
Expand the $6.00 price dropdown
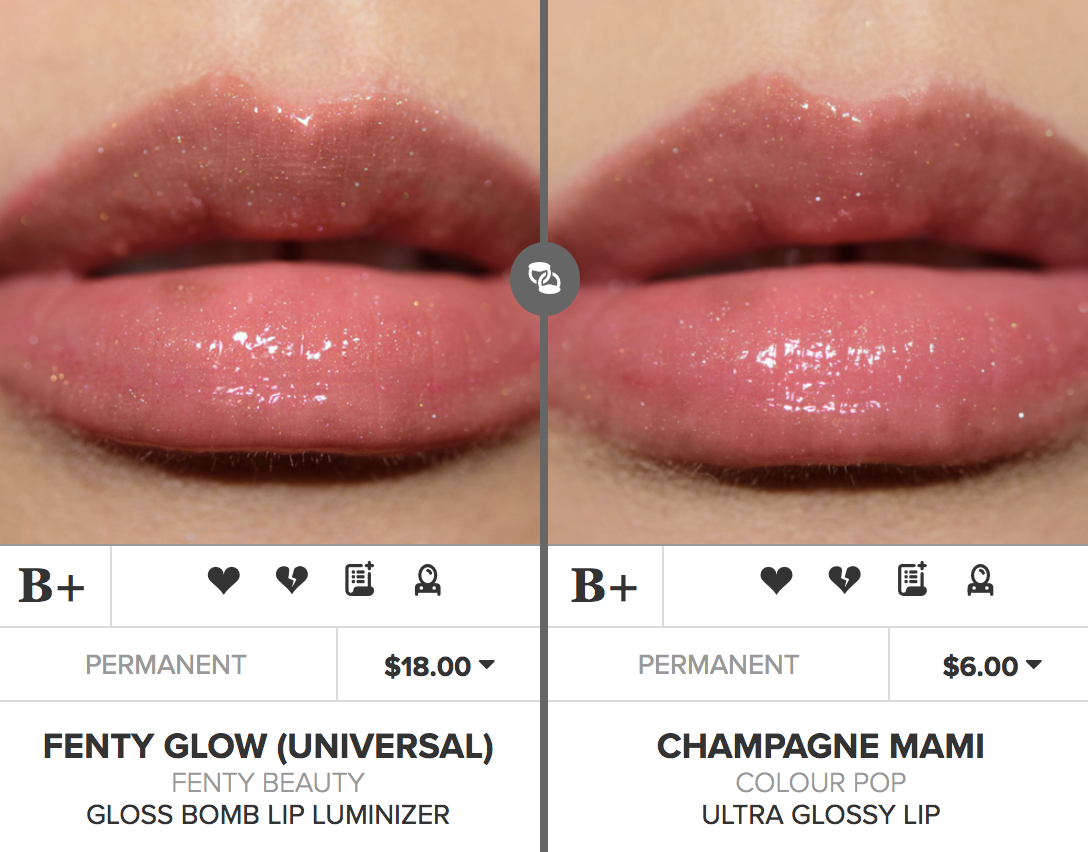point(991,666)
